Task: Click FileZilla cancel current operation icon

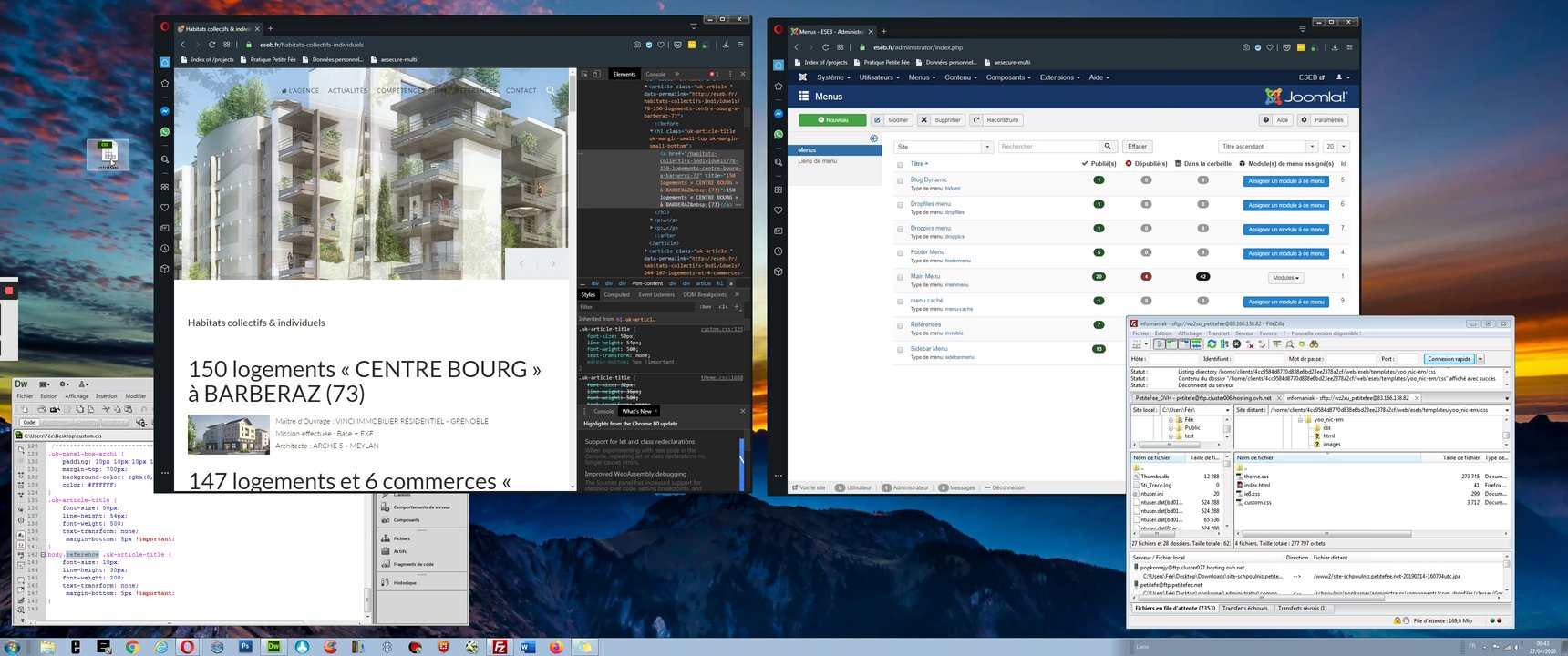Action: (x=1236, y=344)
